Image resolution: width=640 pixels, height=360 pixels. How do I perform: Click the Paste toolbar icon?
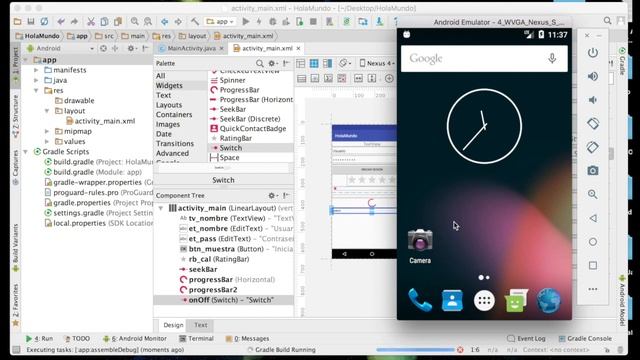pyautogui.click(x=118, y=22)
